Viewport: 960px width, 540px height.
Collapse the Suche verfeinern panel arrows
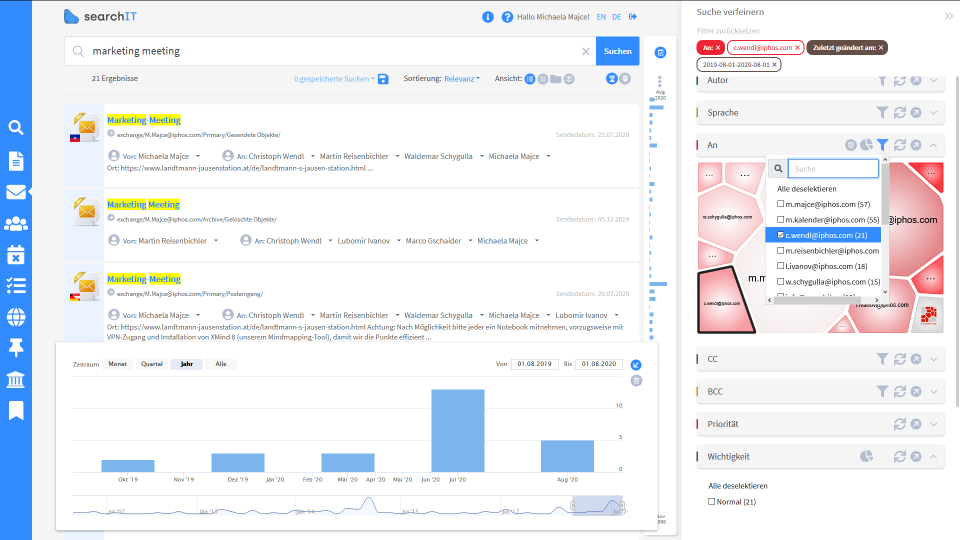tap(948, 16)
